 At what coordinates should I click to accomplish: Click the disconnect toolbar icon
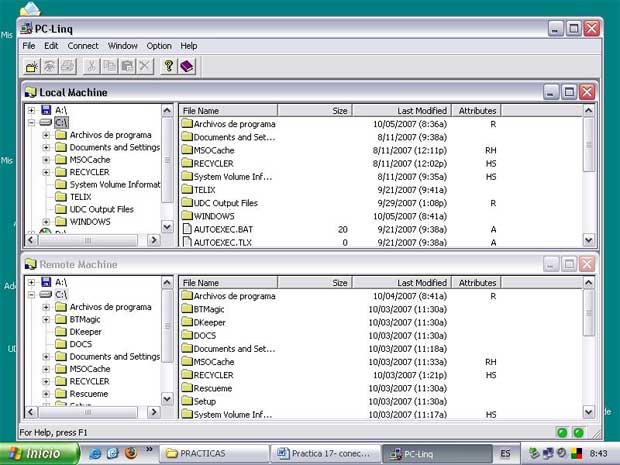pyautogui.click(x=50, y=66)
